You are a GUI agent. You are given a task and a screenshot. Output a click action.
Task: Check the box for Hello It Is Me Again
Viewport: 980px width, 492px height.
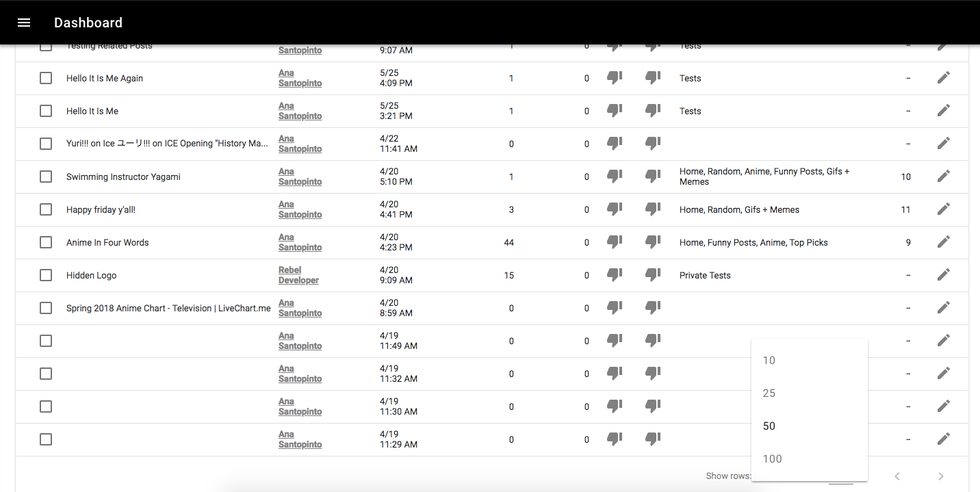coord(46,78)
